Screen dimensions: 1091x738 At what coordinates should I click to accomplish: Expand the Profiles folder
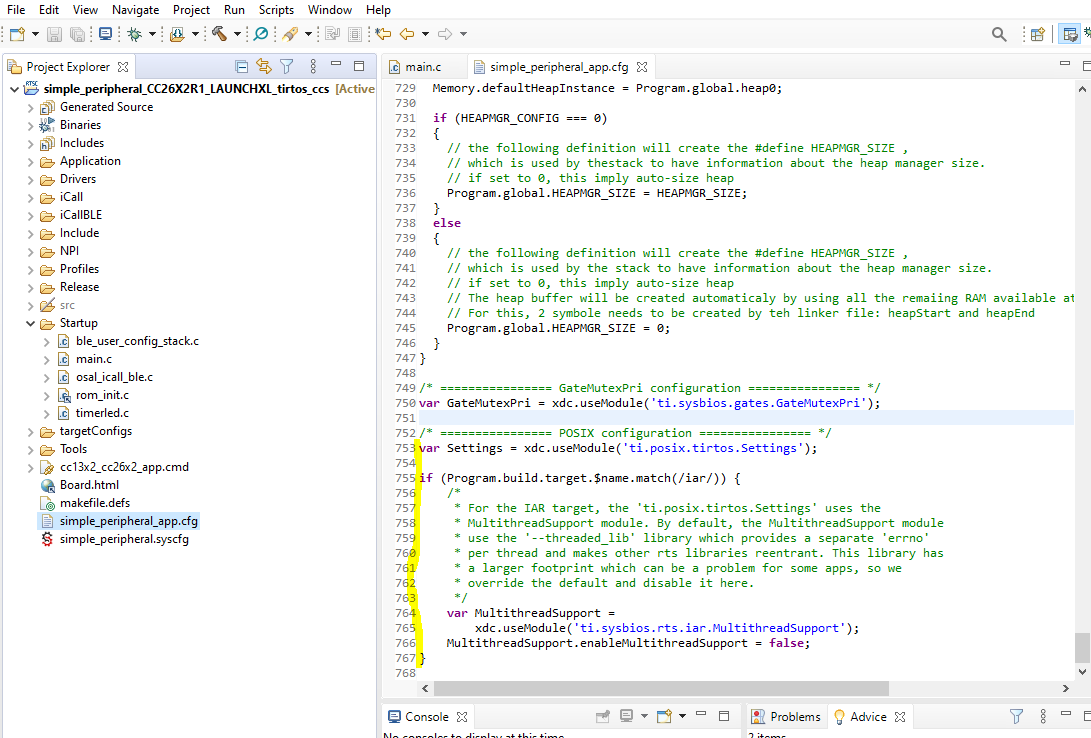click(31, 269)
